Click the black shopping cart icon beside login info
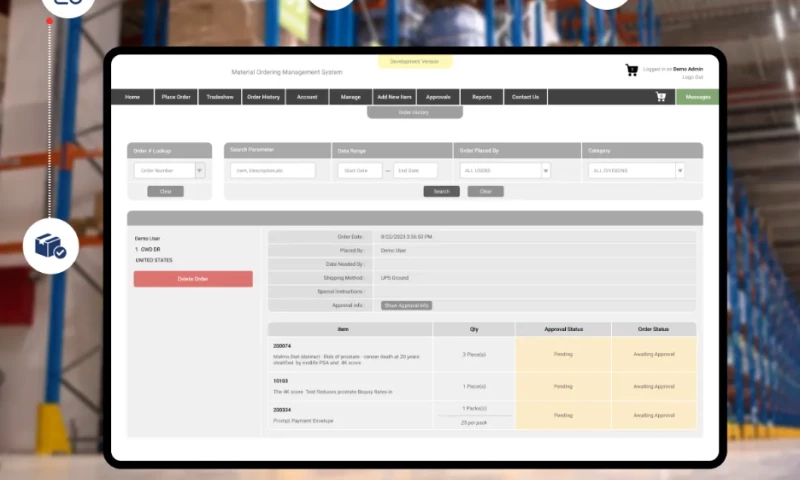 pyautogui.click(x=632, y=70)
